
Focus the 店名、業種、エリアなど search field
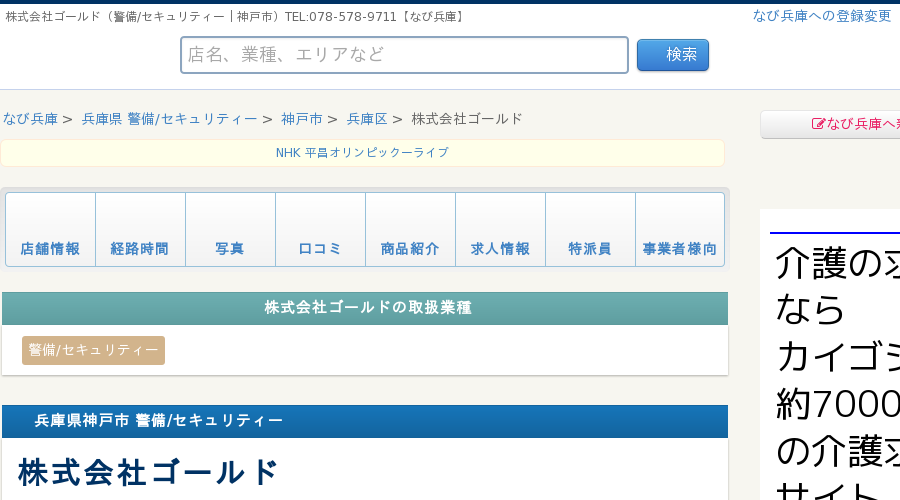[x=405, y=55]
